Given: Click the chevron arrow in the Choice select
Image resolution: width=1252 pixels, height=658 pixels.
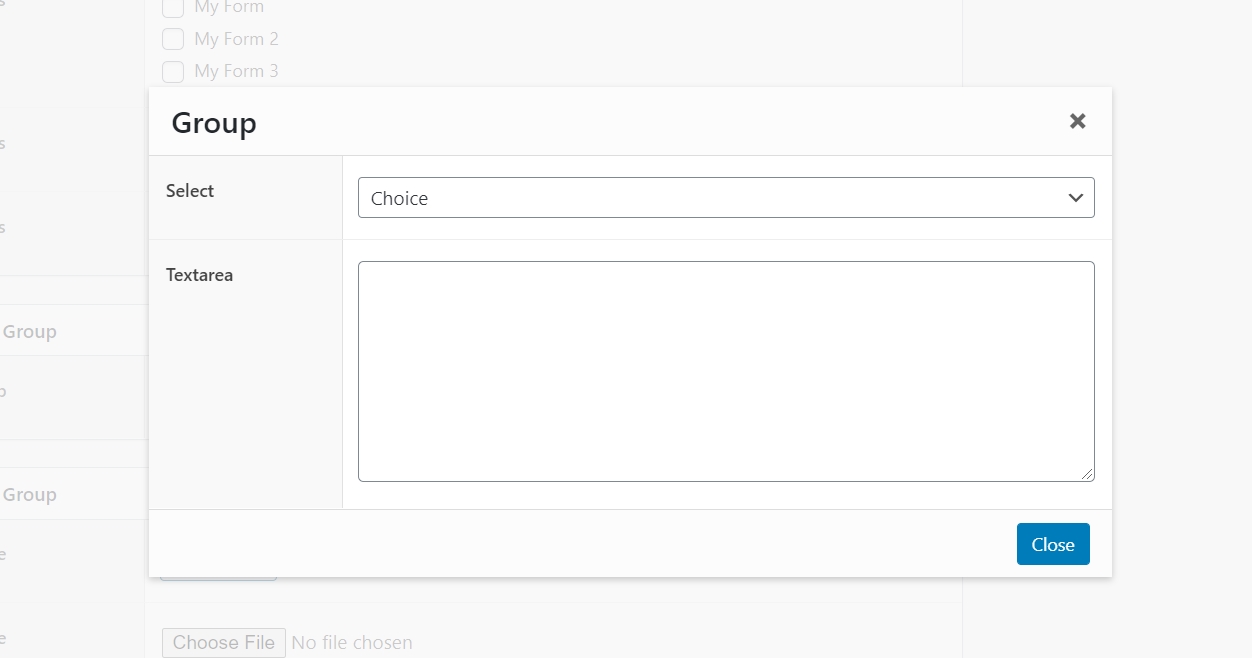Looking at the screenshot, I should click(x=1076, y=198).
